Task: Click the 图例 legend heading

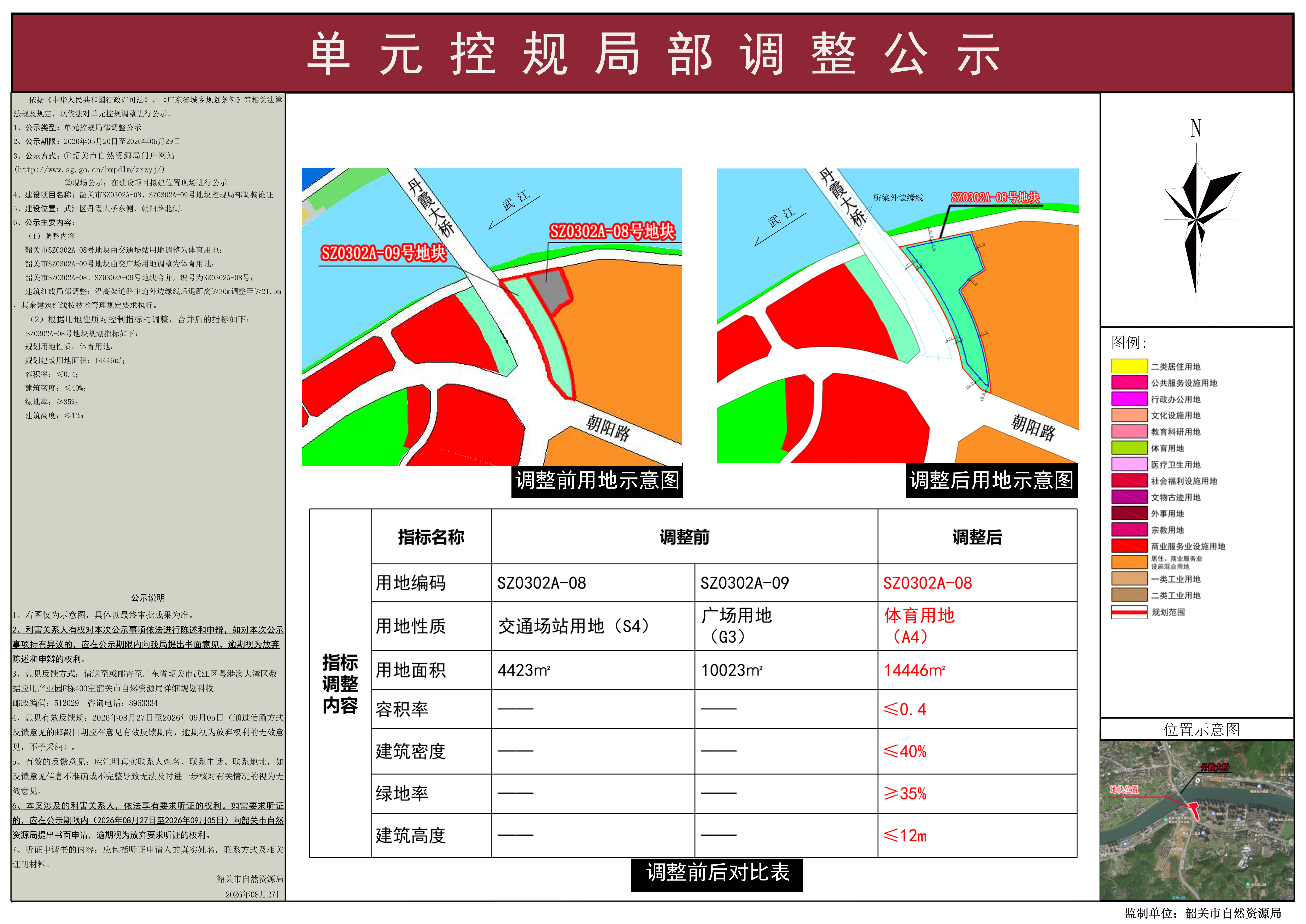Action: point(1129,342)
